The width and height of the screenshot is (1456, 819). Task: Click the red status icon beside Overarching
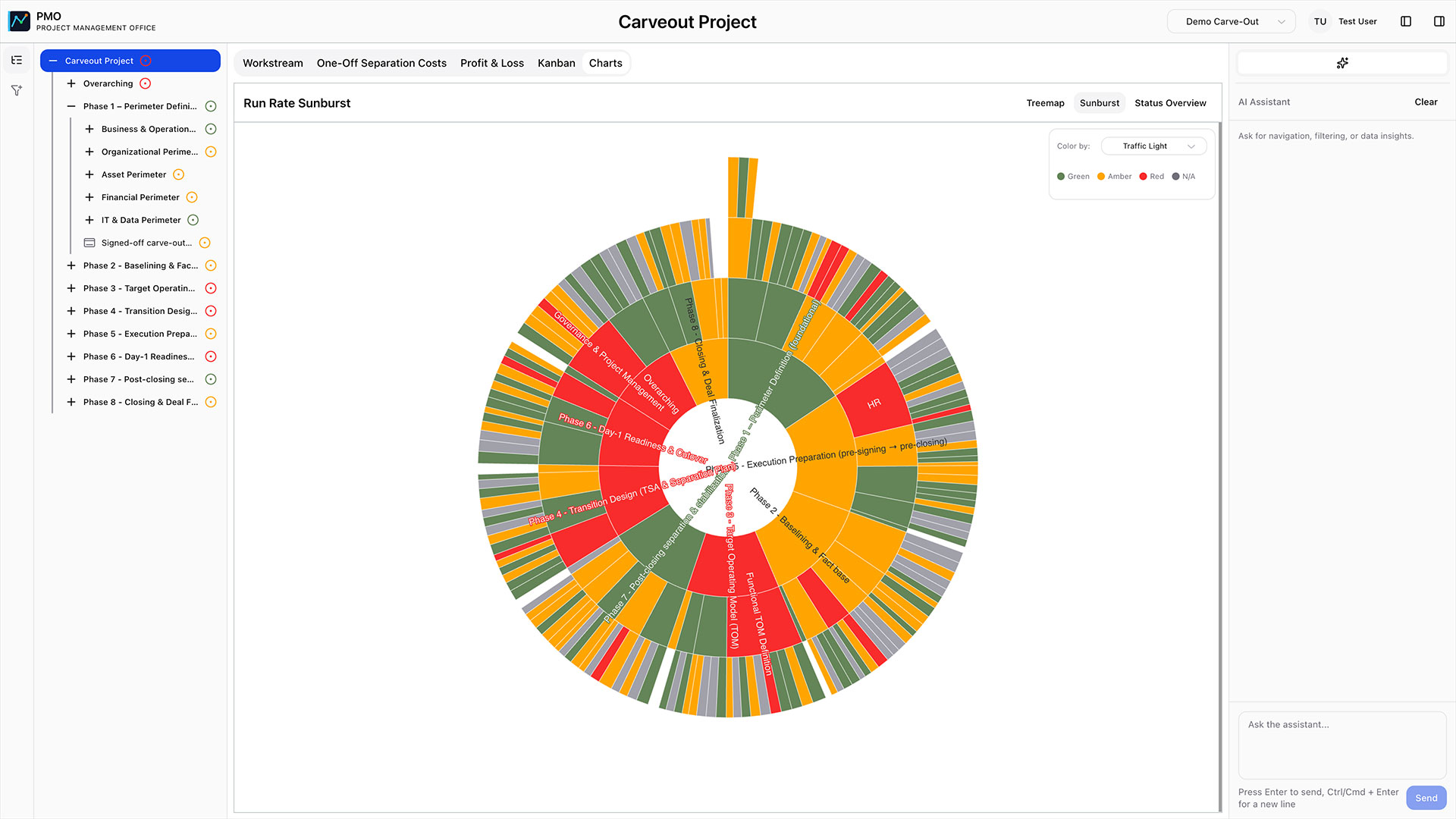pyautogui.click(x=143, y=83)
